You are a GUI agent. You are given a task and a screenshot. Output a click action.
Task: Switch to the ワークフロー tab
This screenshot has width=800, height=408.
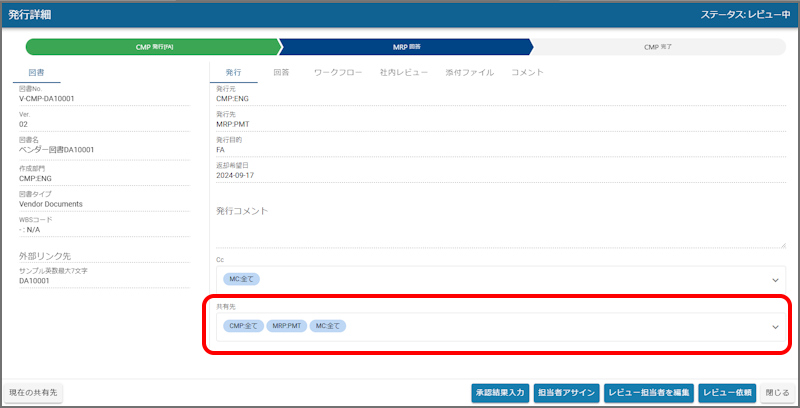coord(338,73)
